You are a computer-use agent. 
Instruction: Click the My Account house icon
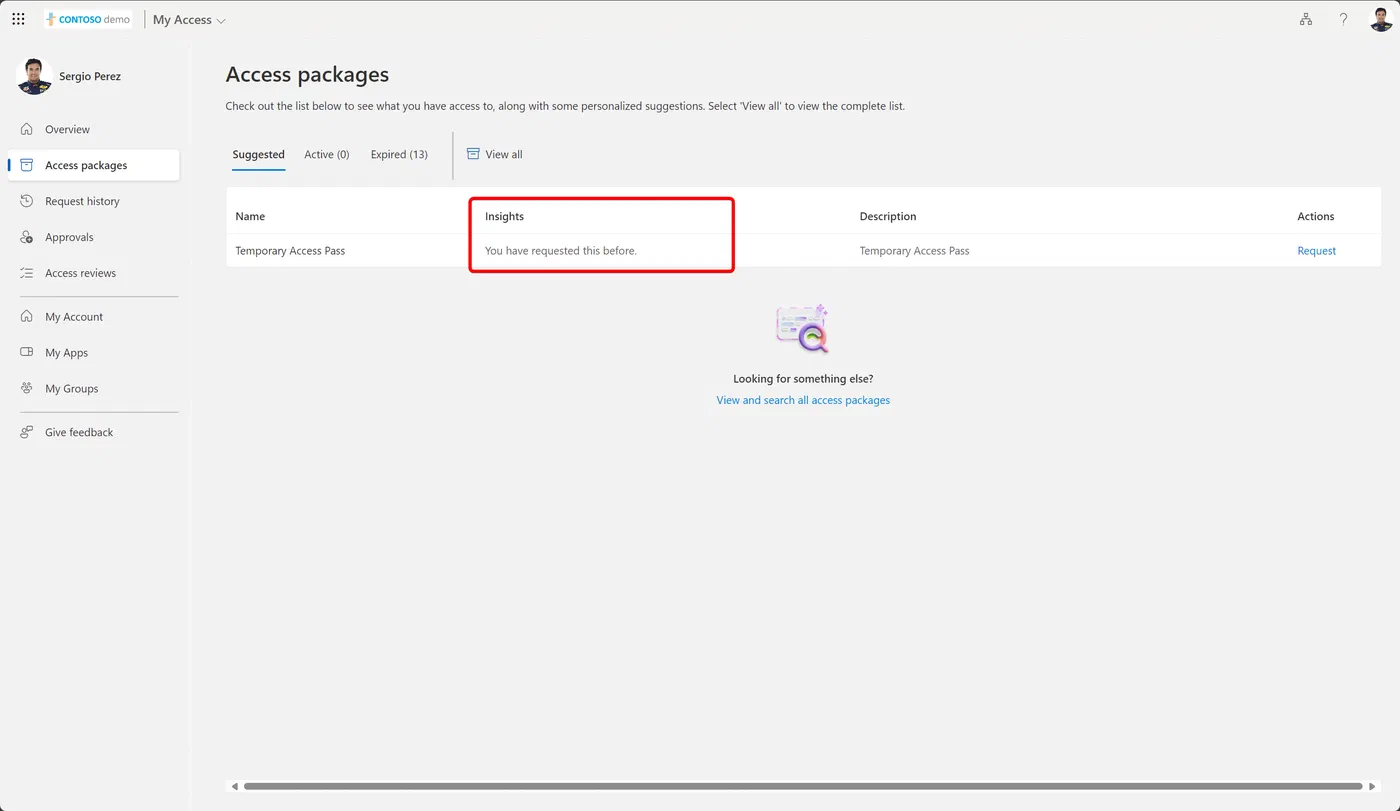(x=27, y=317)
